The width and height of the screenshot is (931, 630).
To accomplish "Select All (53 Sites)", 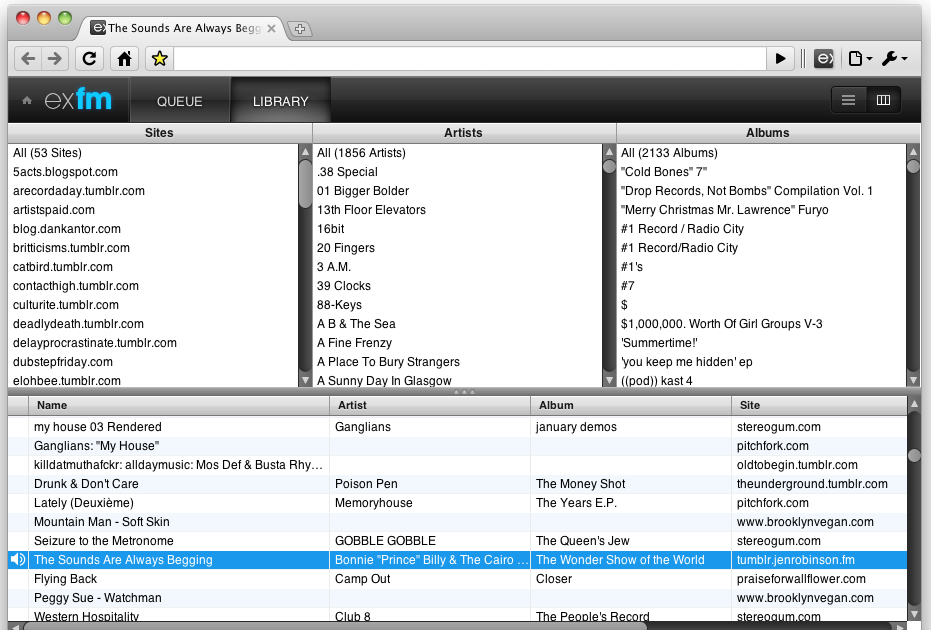I will coord(153,153).
